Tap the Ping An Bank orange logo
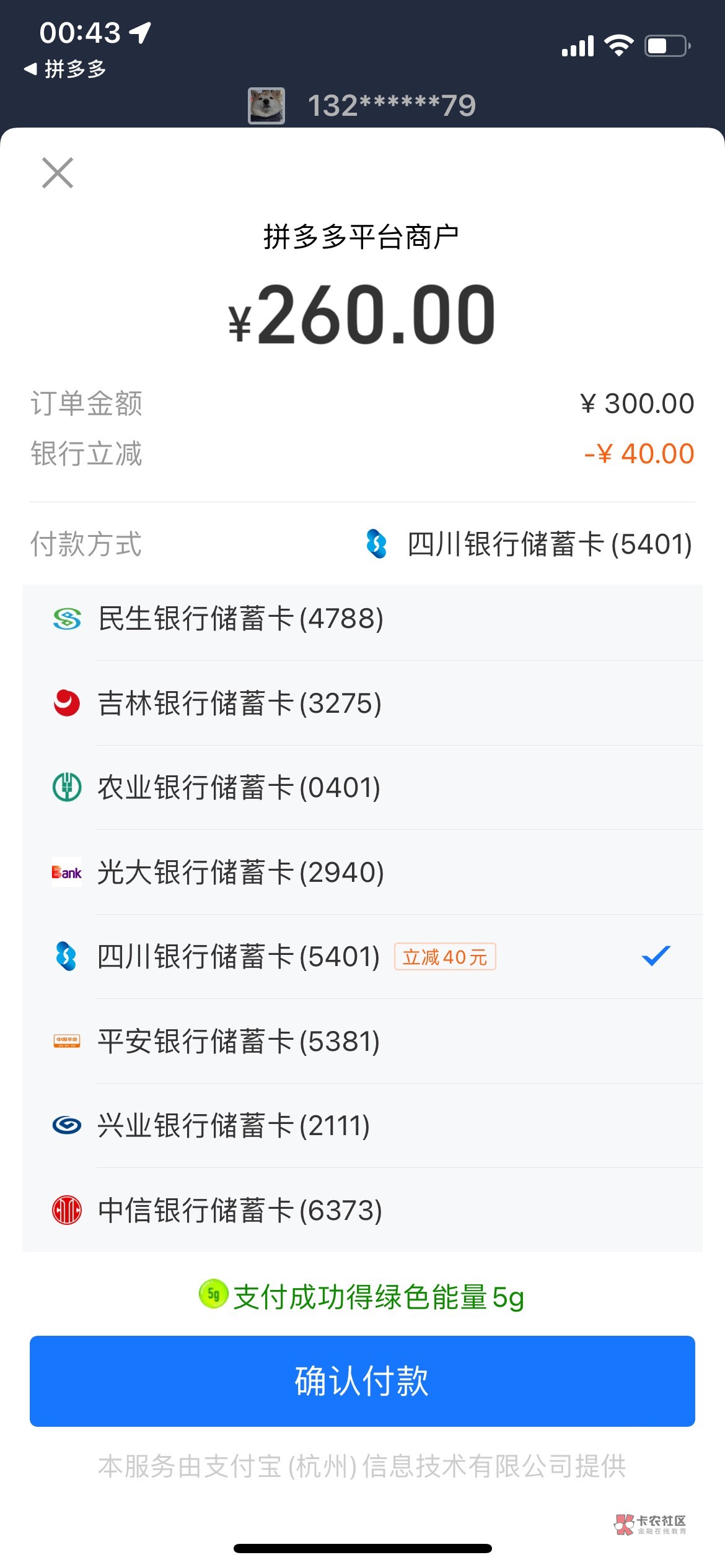The image size is (725, 1568). [x=67, y=1041]
